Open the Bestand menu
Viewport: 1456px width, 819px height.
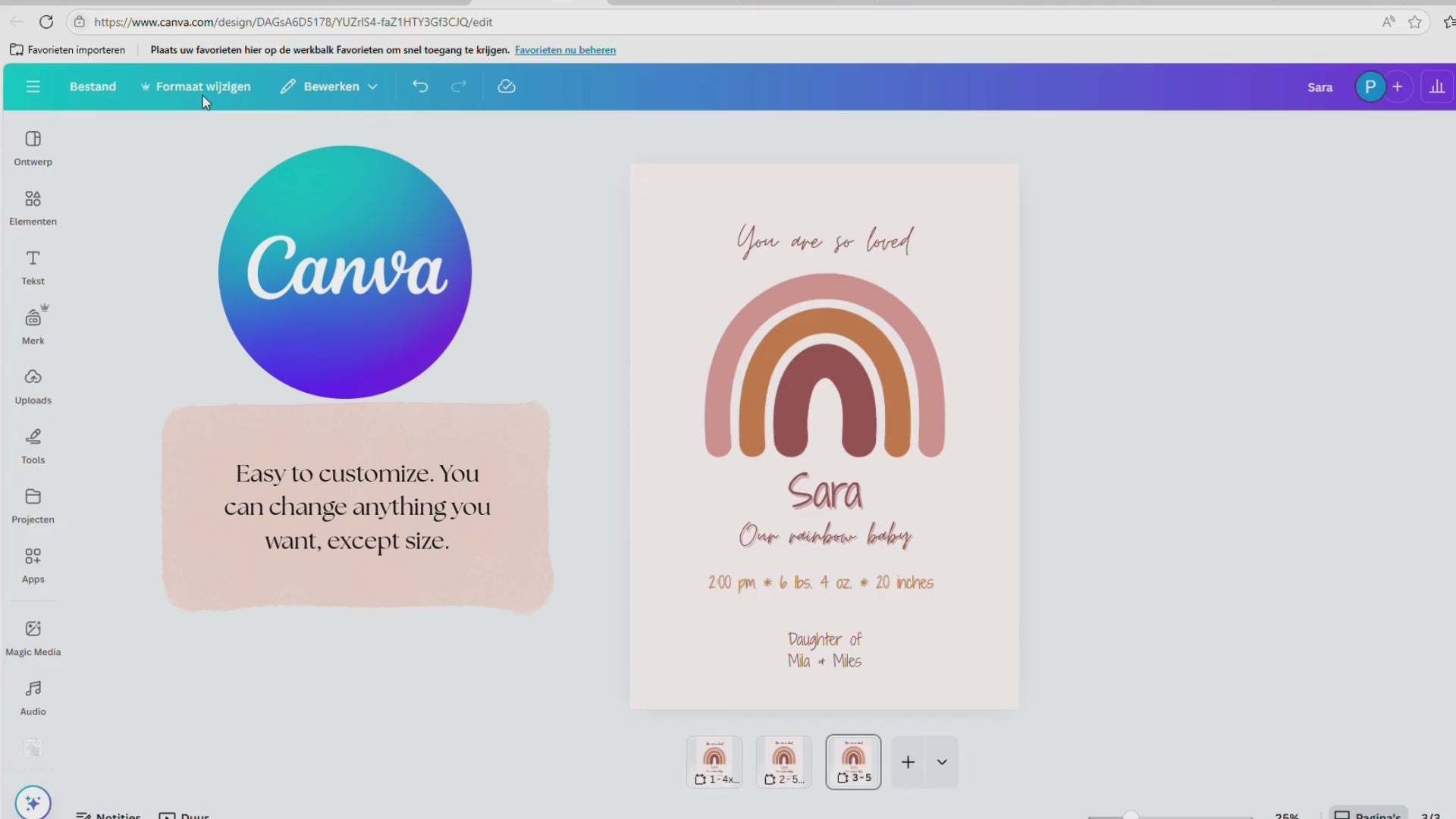[x=93, y=86]
